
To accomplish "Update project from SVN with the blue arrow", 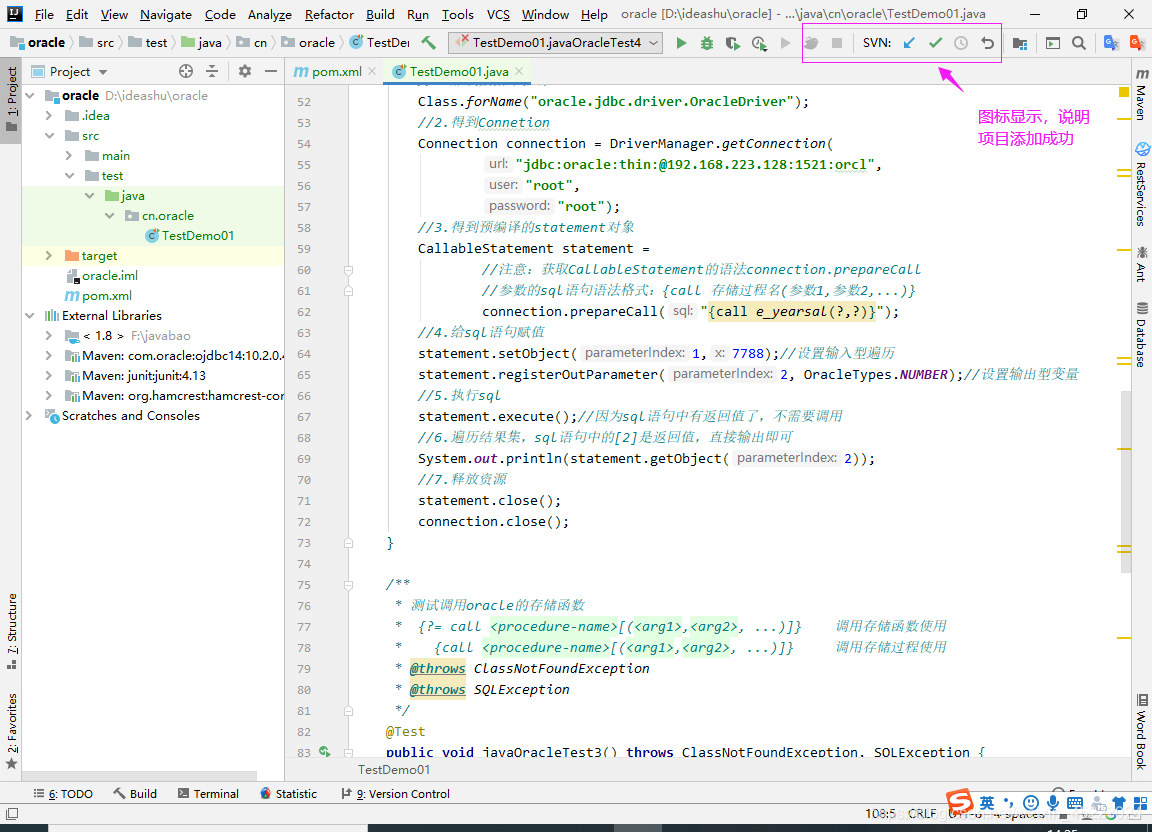I will 909,43.
